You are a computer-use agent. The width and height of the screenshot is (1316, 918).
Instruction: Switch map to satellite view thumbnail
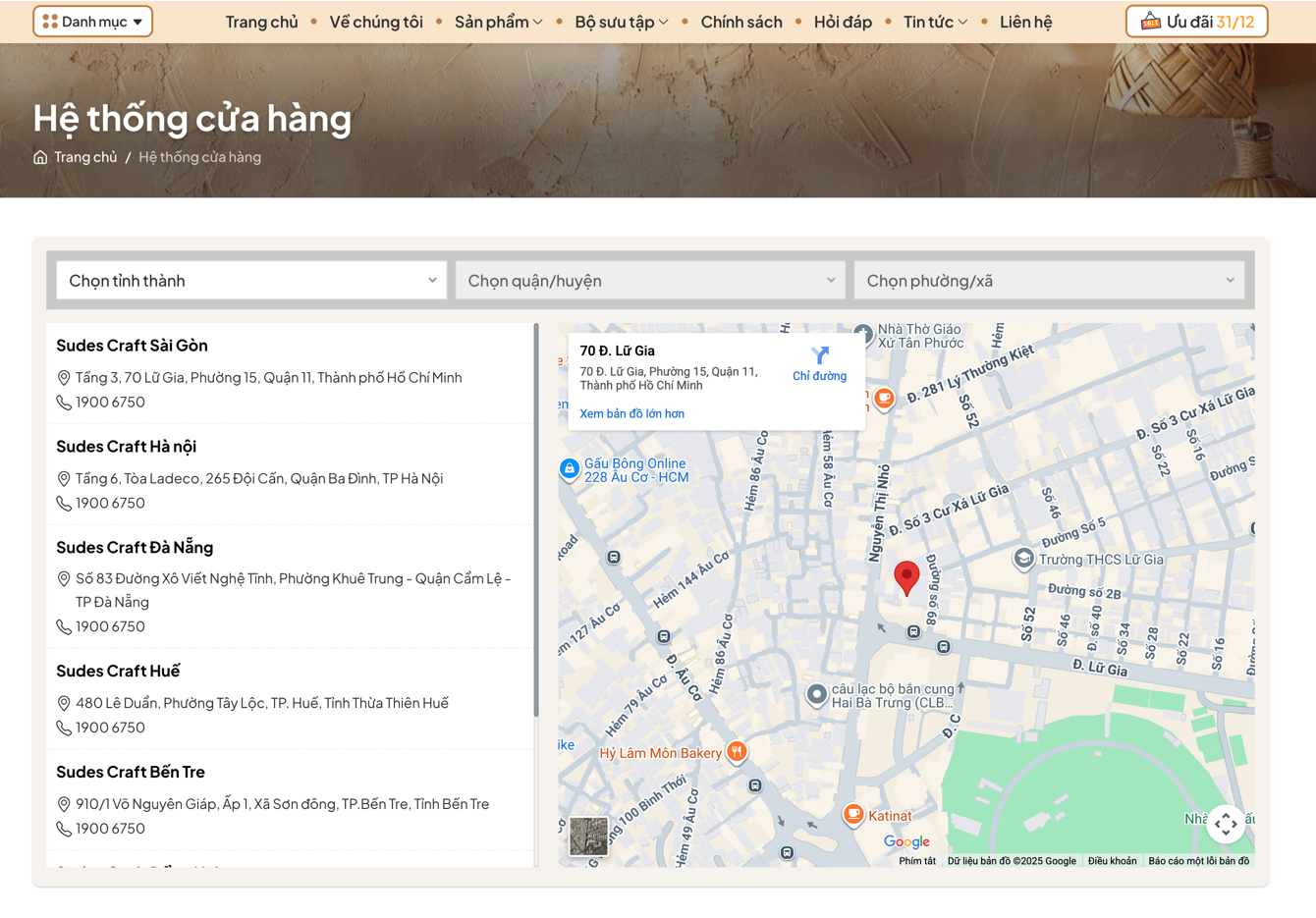click(589, 837)
